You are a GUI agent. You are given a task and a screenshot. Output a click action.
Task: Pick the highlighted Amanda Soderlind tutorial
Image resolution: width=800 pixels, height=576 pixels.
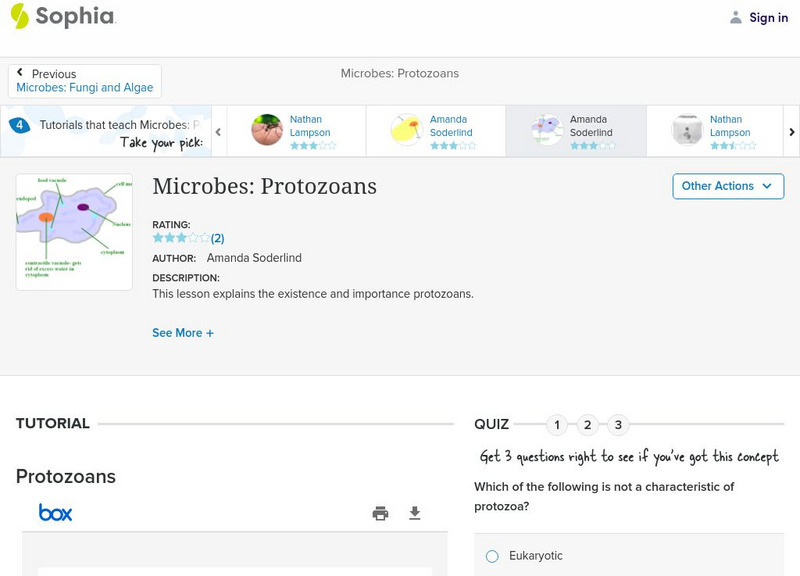(x=575, y=131)
